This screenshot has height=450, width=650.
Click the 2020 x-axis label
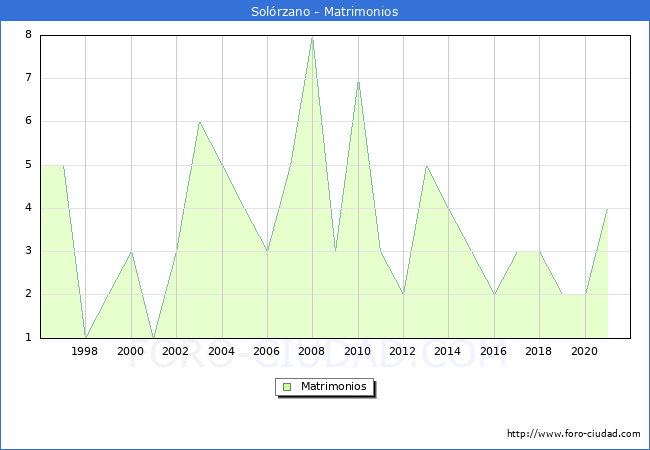click(x=584, y=351)
